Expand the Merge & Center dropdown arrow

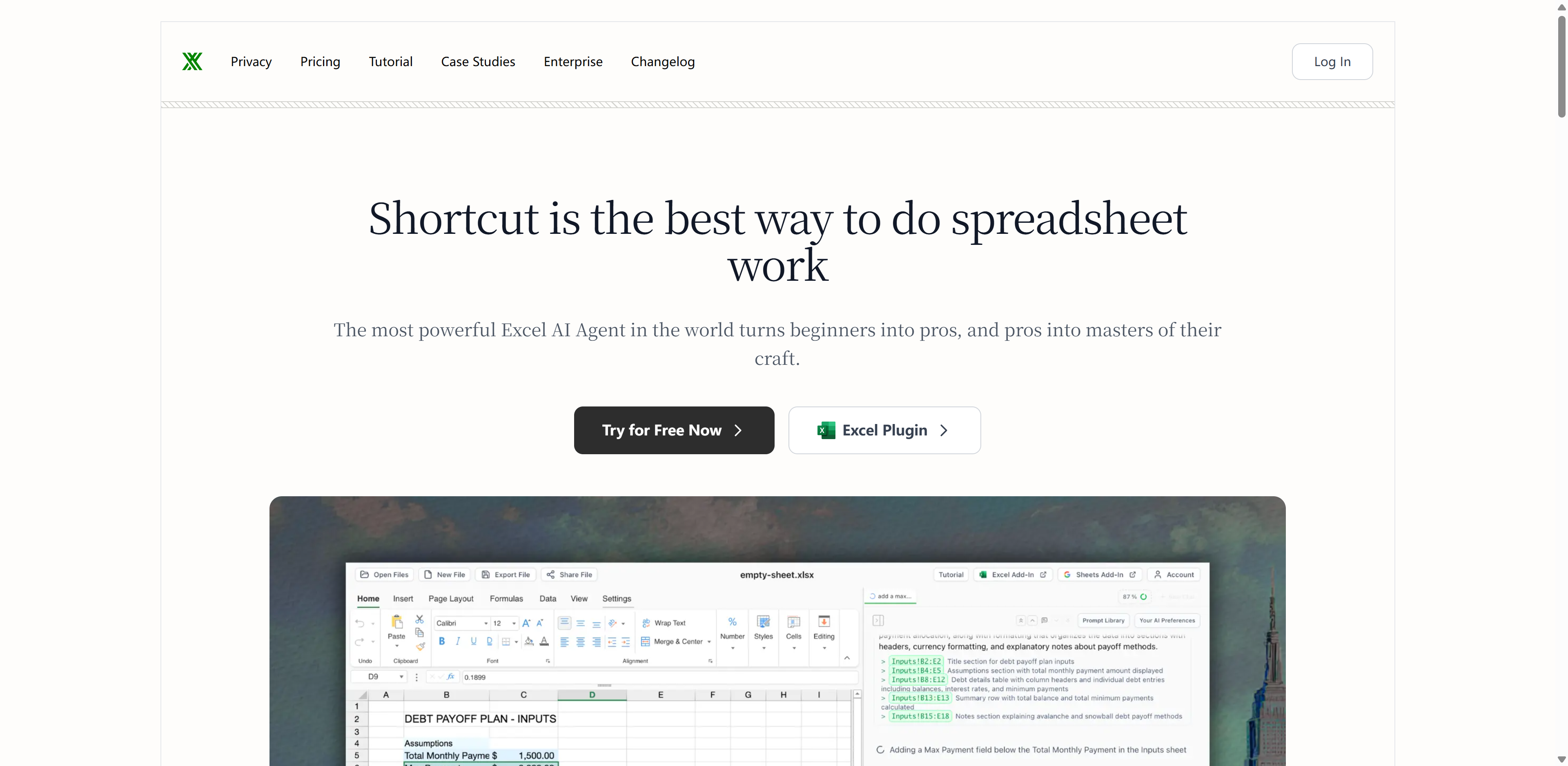[x=709, y=642]
